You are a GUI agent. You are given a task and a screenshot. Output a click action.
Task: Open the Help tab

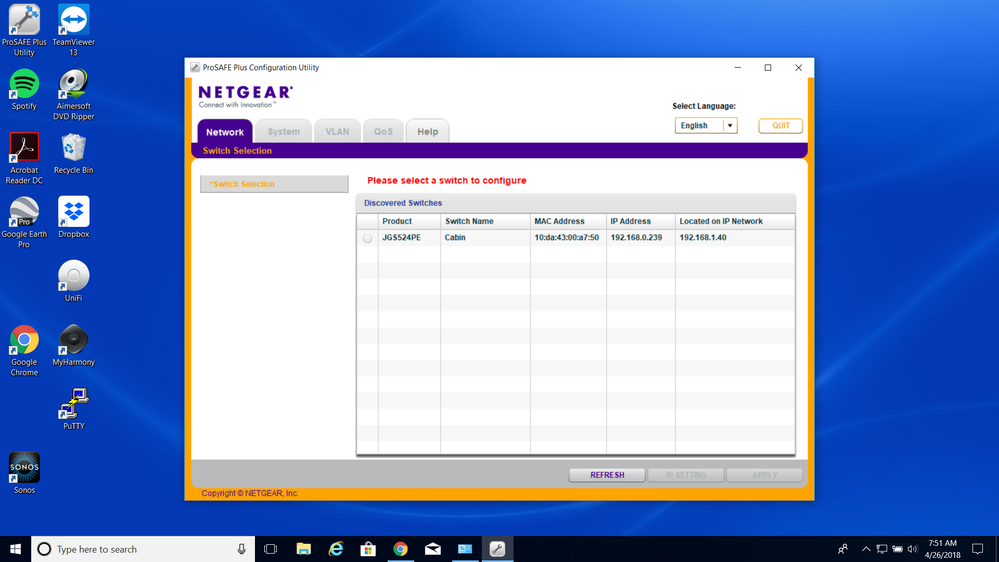[428, 132]
